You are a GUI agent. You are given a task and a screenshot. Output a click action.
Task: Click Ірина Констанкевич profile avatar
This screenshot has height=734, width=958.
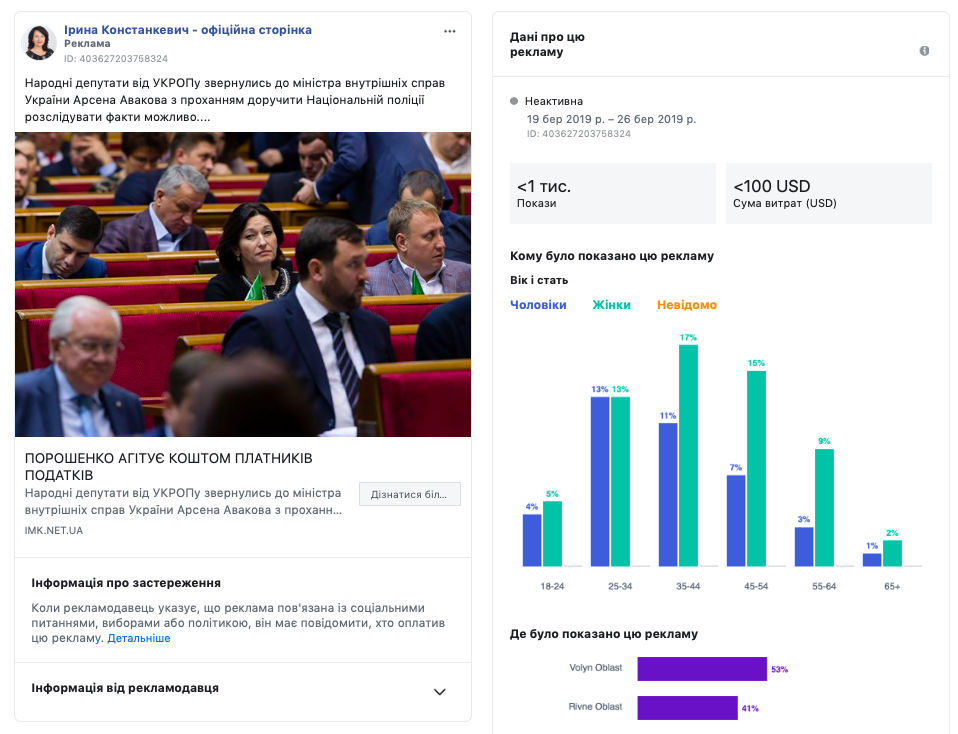click(x=39, y=43)
